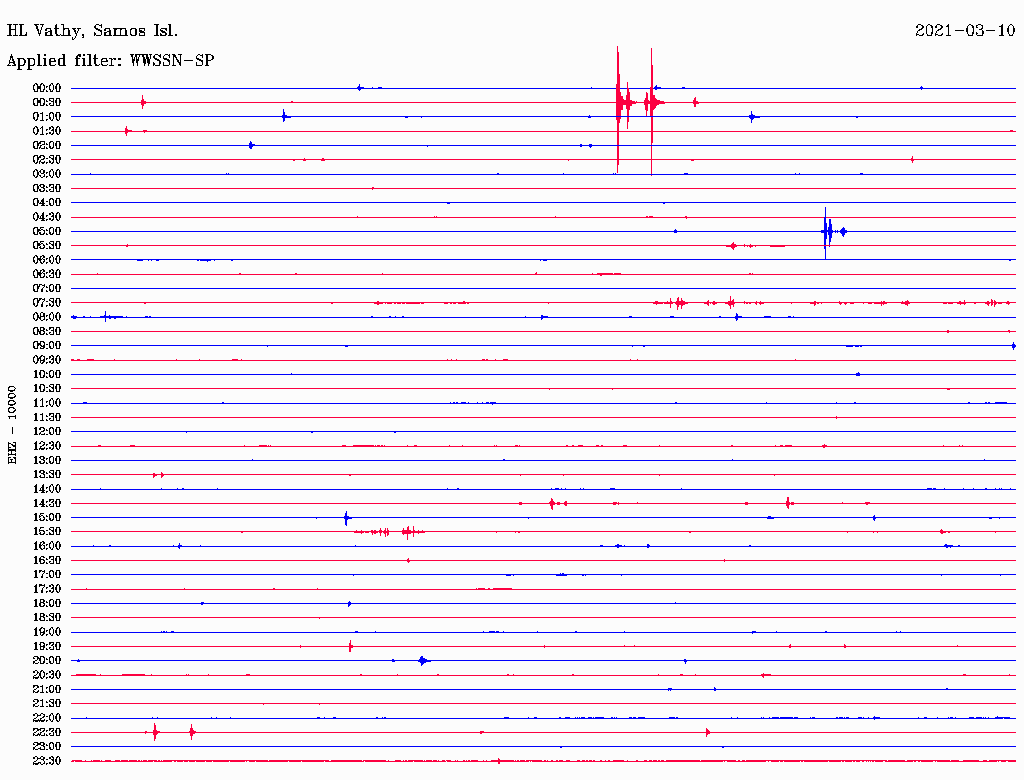The image size is (1024, 780).
Task: Select the 09:30 time label
Action: 47,360
